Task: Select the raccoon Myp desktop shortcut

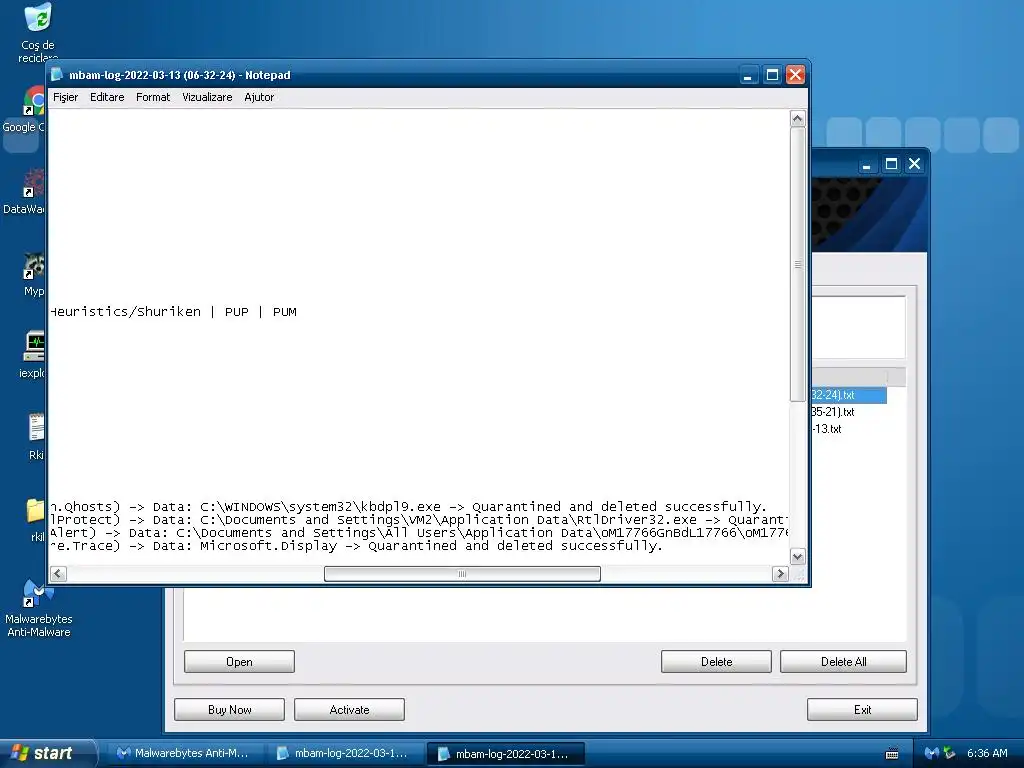Action: [34, 274]
